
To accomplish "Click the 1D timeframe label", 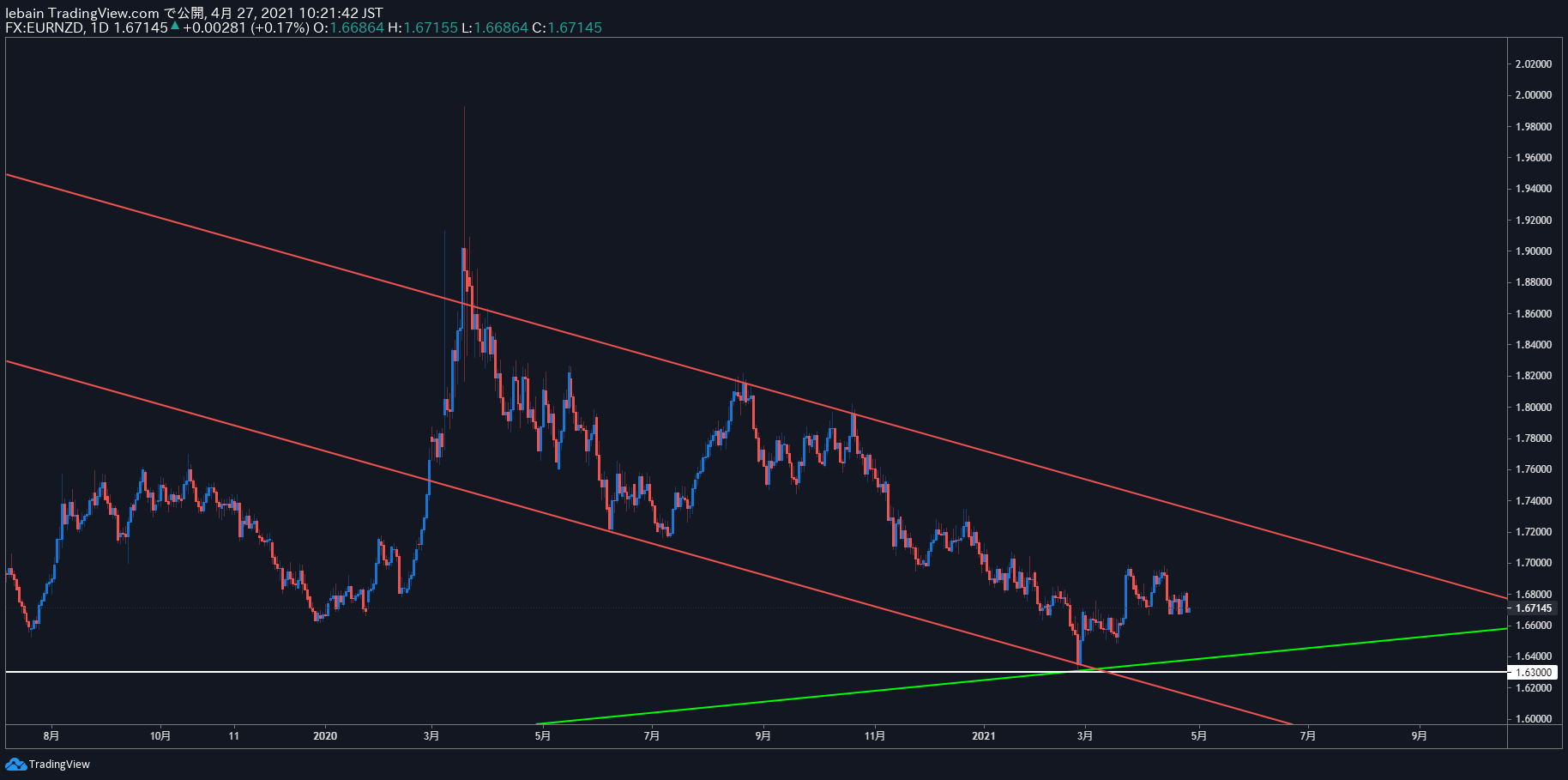I will click(100, 27).
